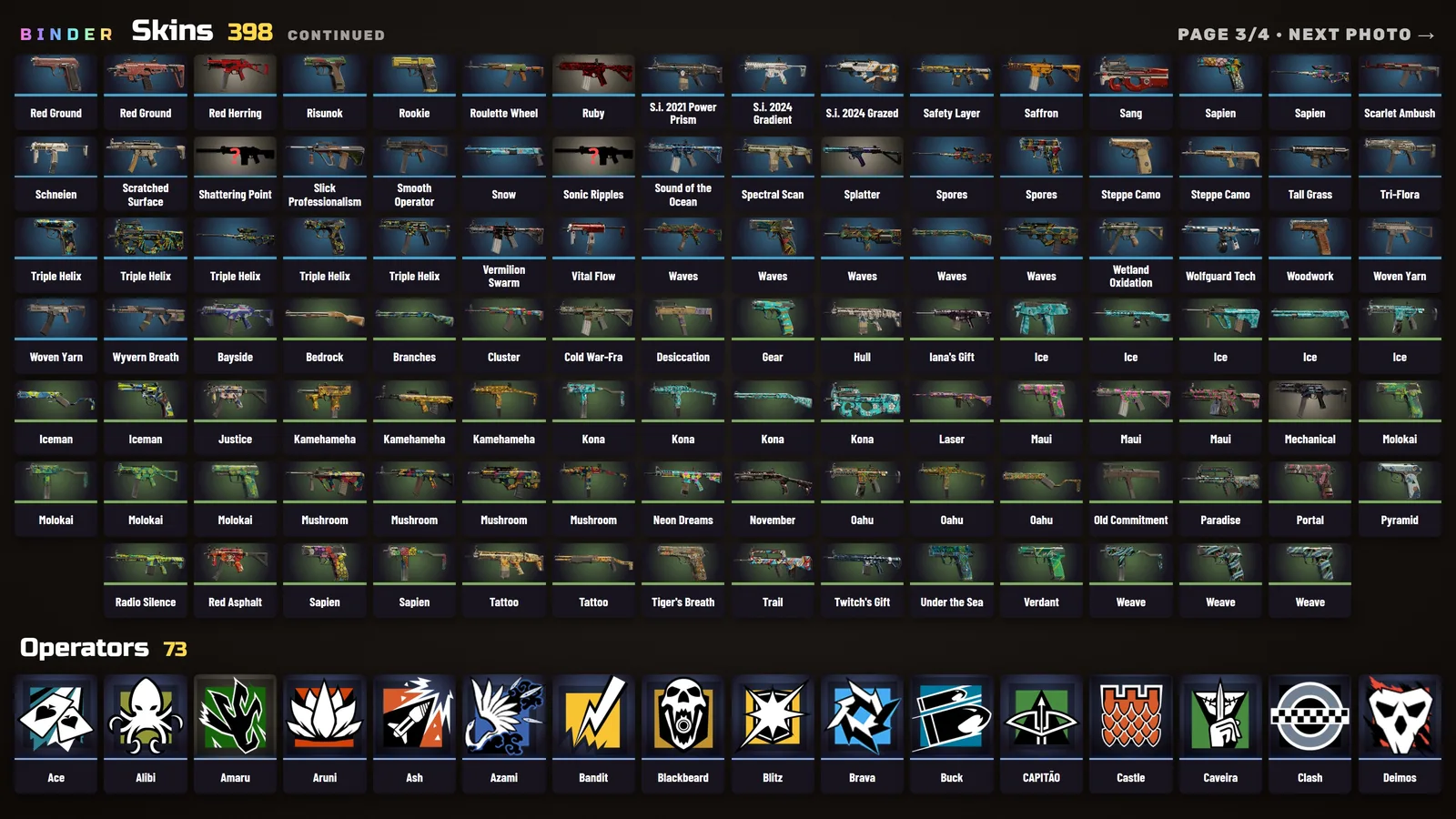Pick the Brava operator icon

click(x=863, y=716)
